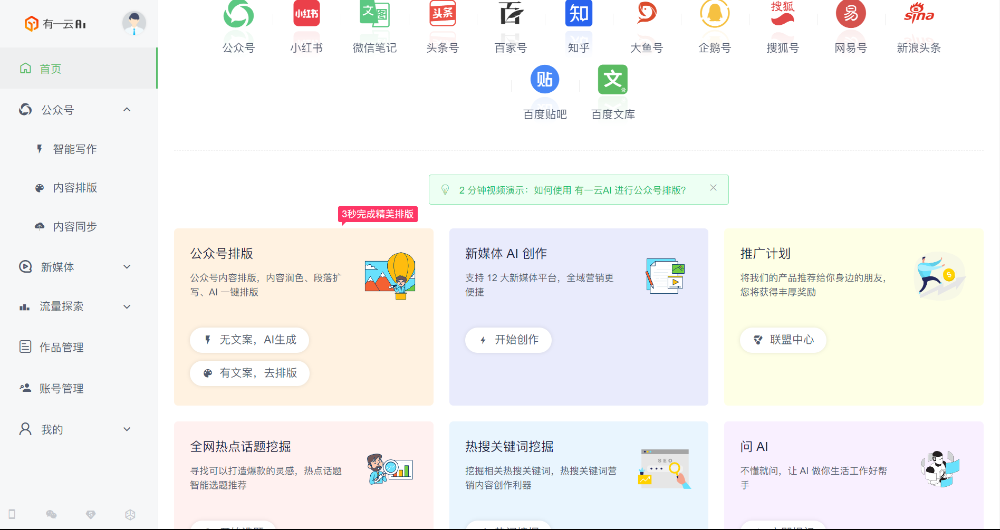The image size is (1000, 530).
Task: Open the 微信笔记 platform icon
Action: (x=374, y=13)
